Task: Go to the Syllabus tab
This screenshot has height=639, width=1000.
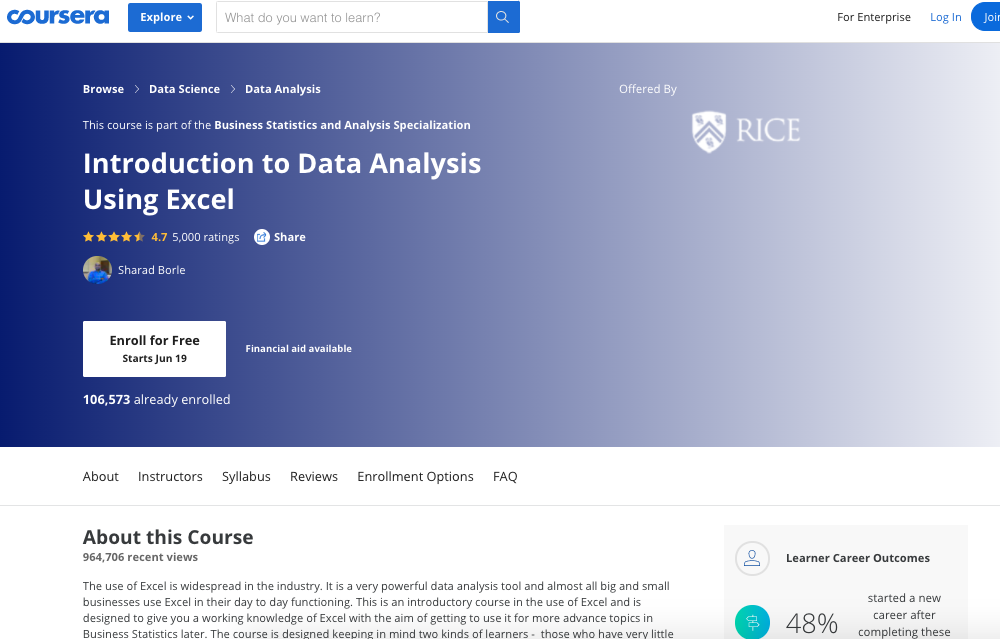Action: coord(246,476)
